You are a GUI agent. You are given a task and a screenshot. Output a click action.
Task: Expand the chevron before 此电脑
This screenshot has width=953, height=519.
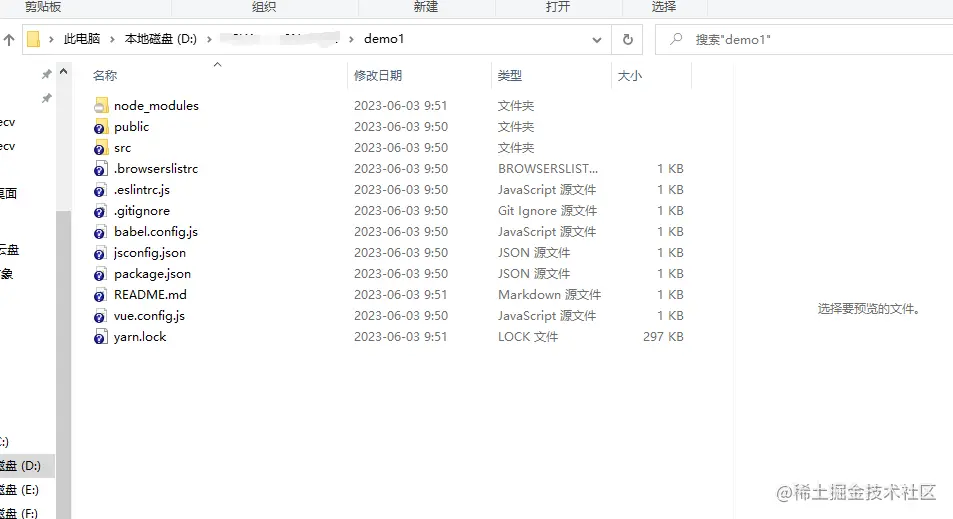pos(51,40)
